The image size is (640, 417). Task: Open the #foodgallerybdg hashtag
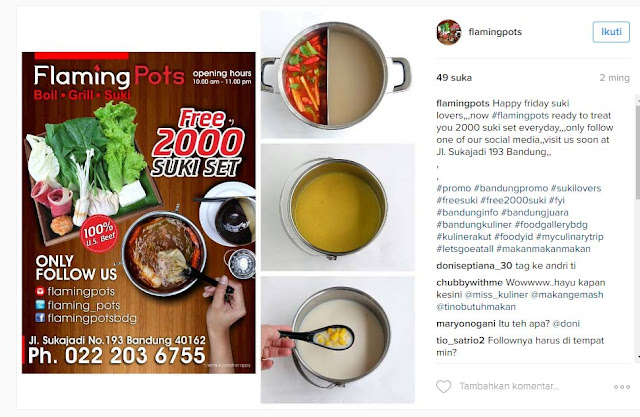(551, 224)
